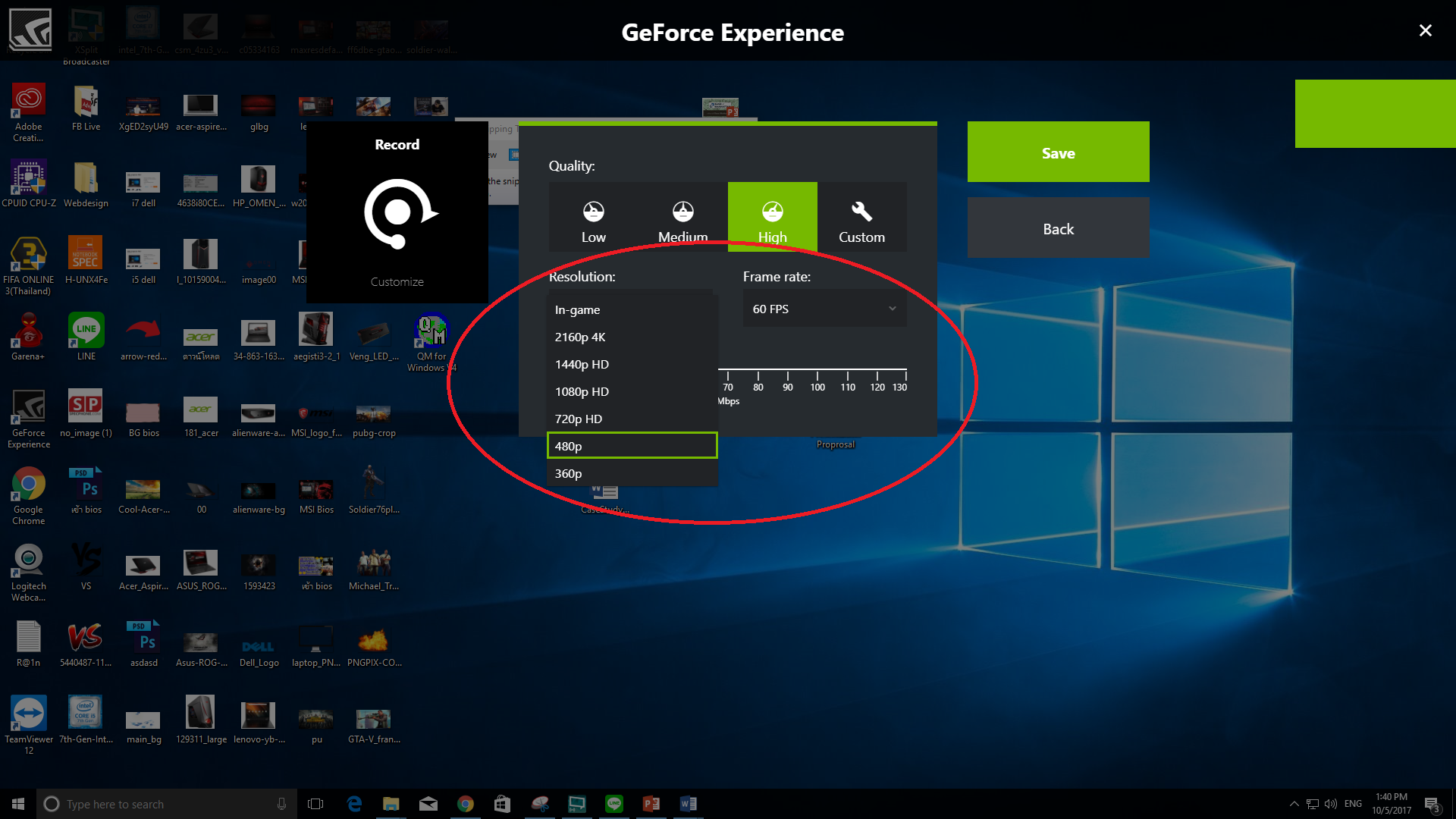Open Garena+ desktop icon
1456x819 pixels.
point(28,337)
